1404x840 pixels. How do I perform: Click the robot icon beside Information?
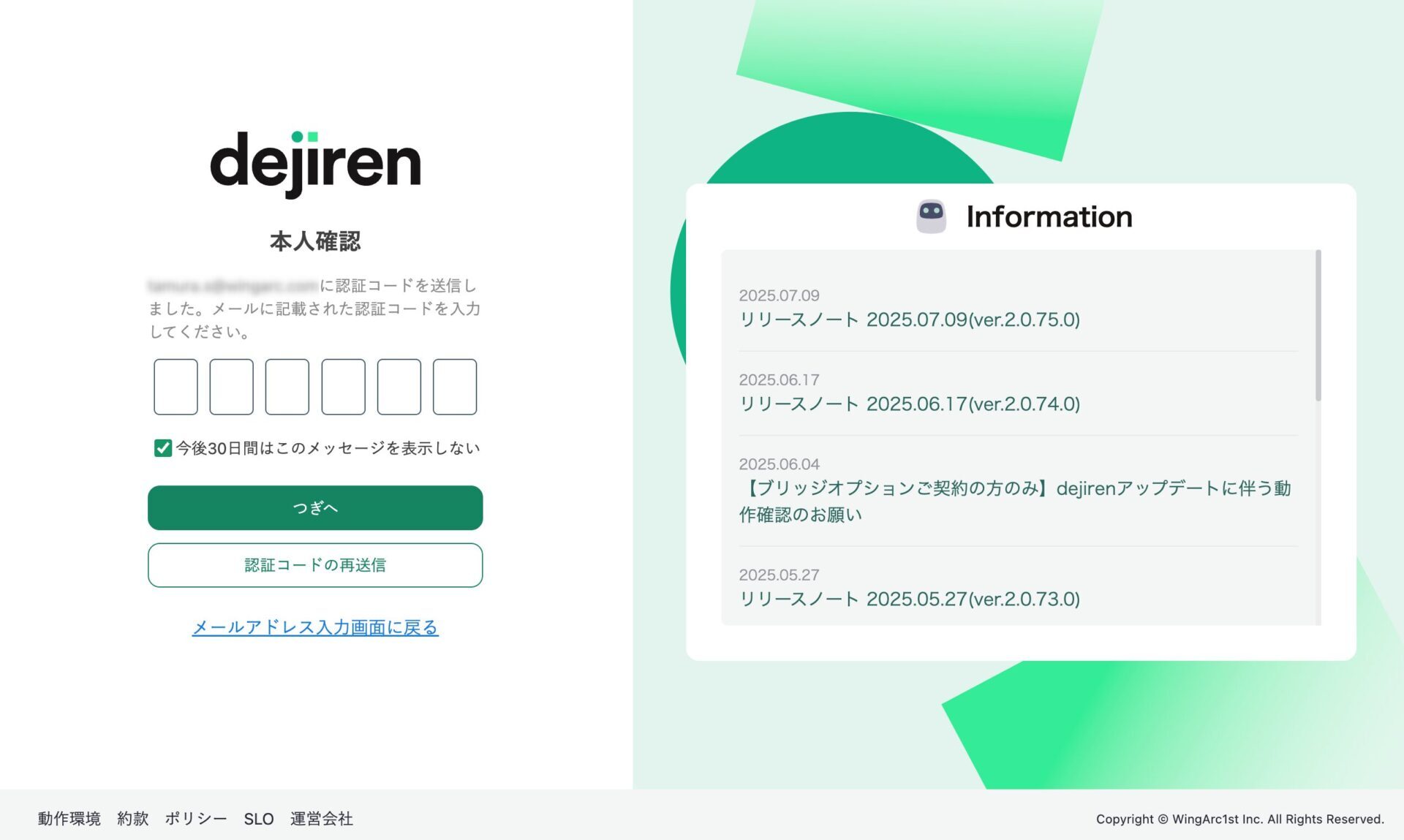931,216
